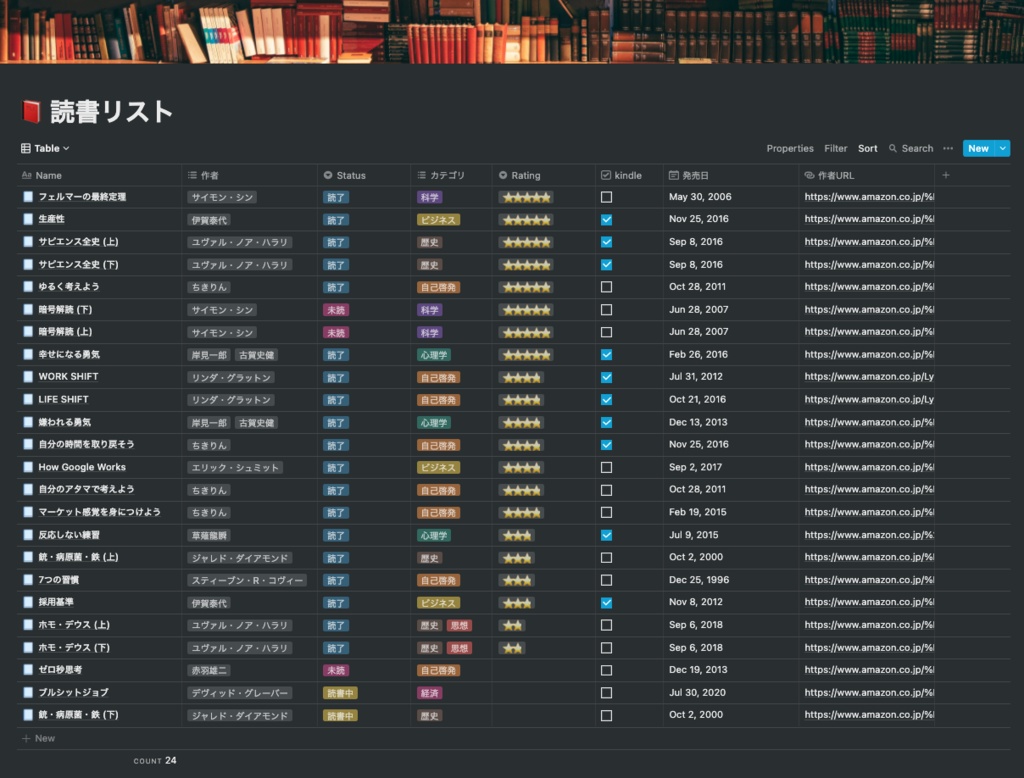Screen dimensions: 1024x778
Task: Open the Properties menu
Action: point(790,148)
